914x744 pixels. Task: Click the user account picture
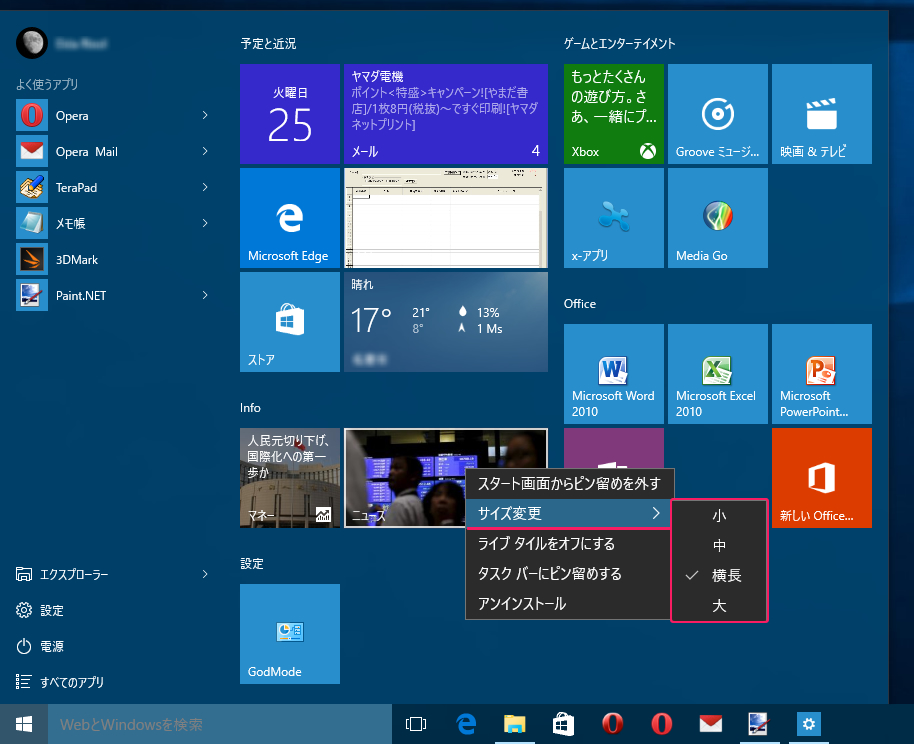pos(31,43)
